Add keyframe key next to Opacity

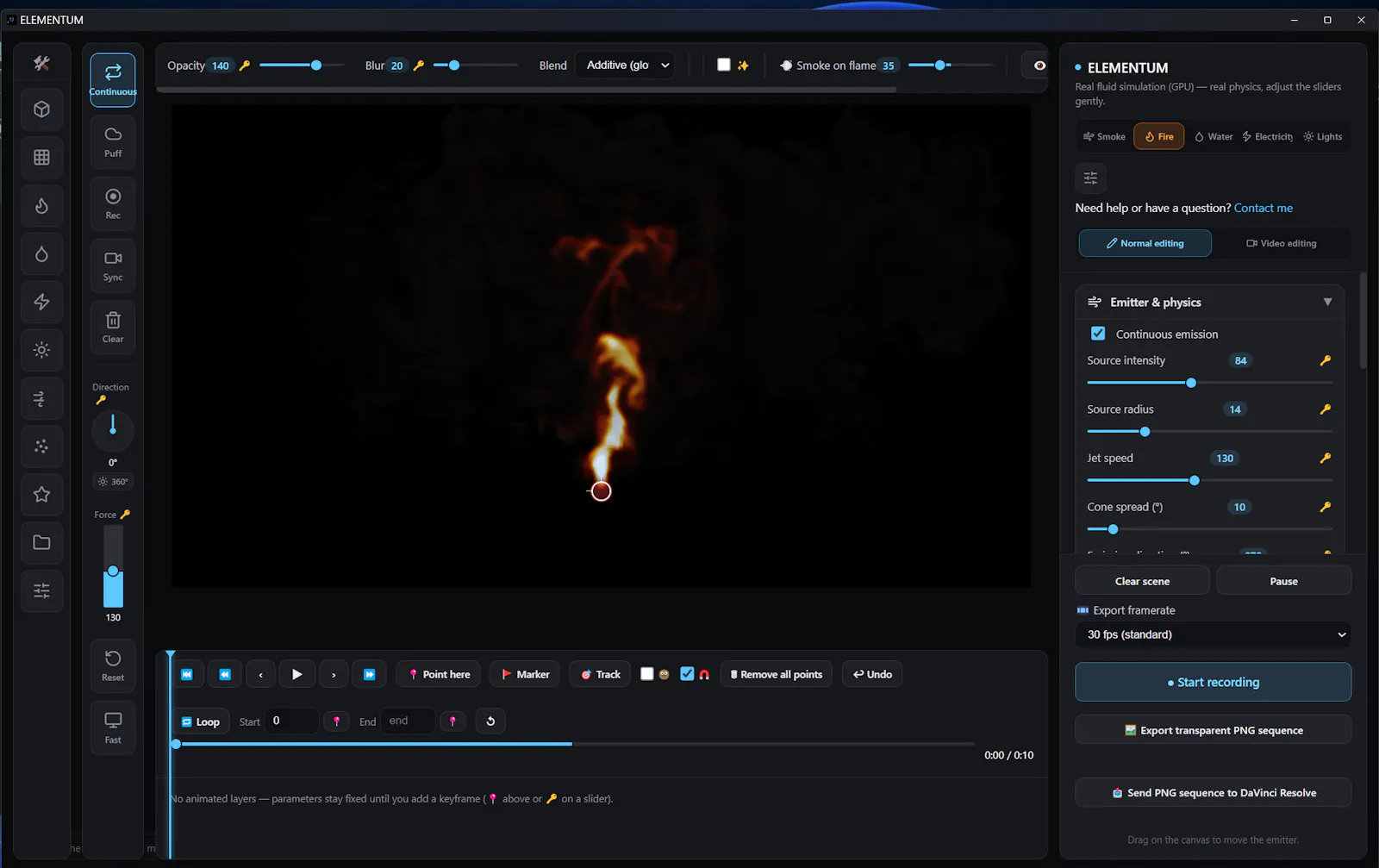pyautogui.click(x=245, y=66)
